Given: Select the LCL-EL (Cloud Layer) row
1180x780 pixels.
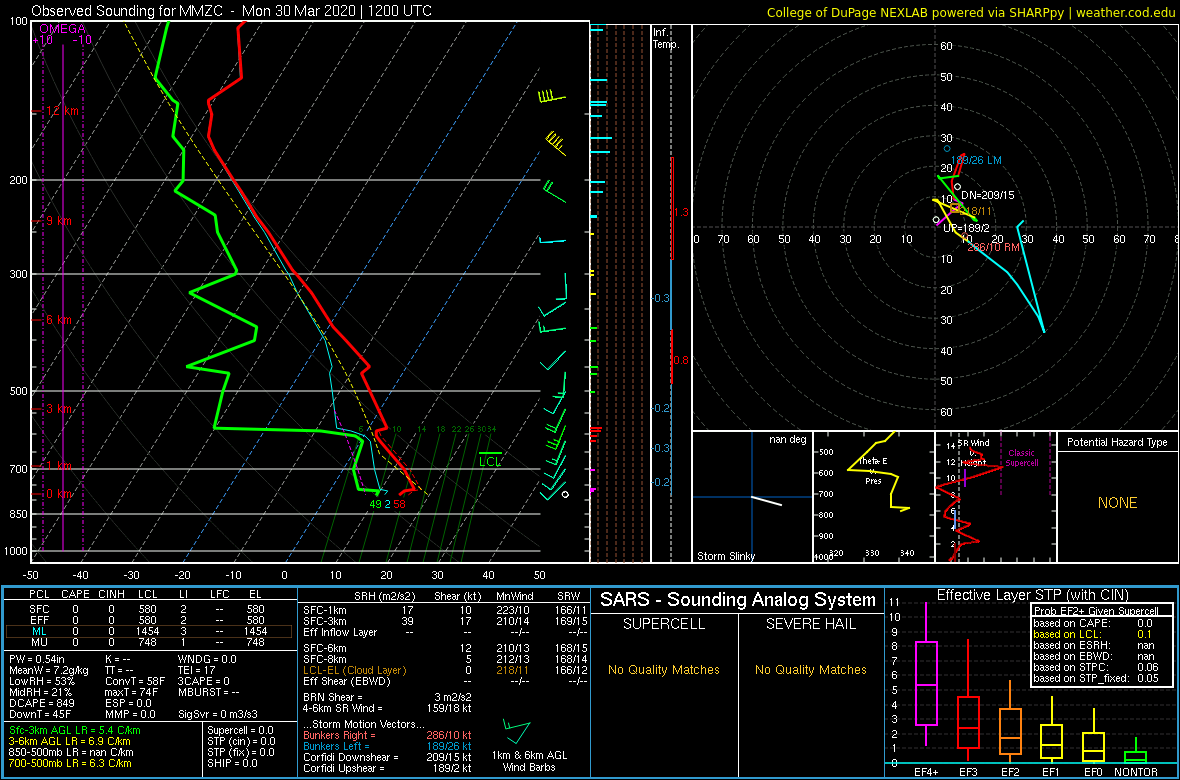Looking at the screenshot, I should [x=444, y=670].
